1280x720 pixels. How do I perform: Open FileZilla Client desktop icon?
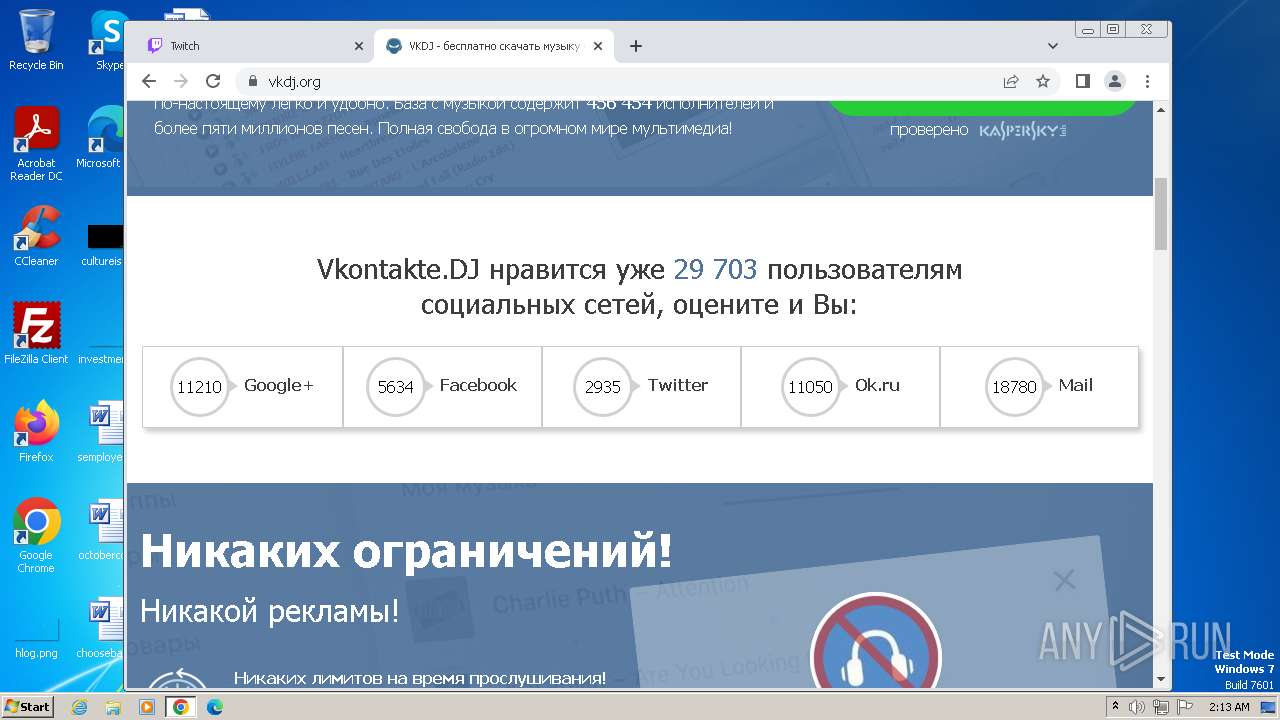[x=36, y=334]
